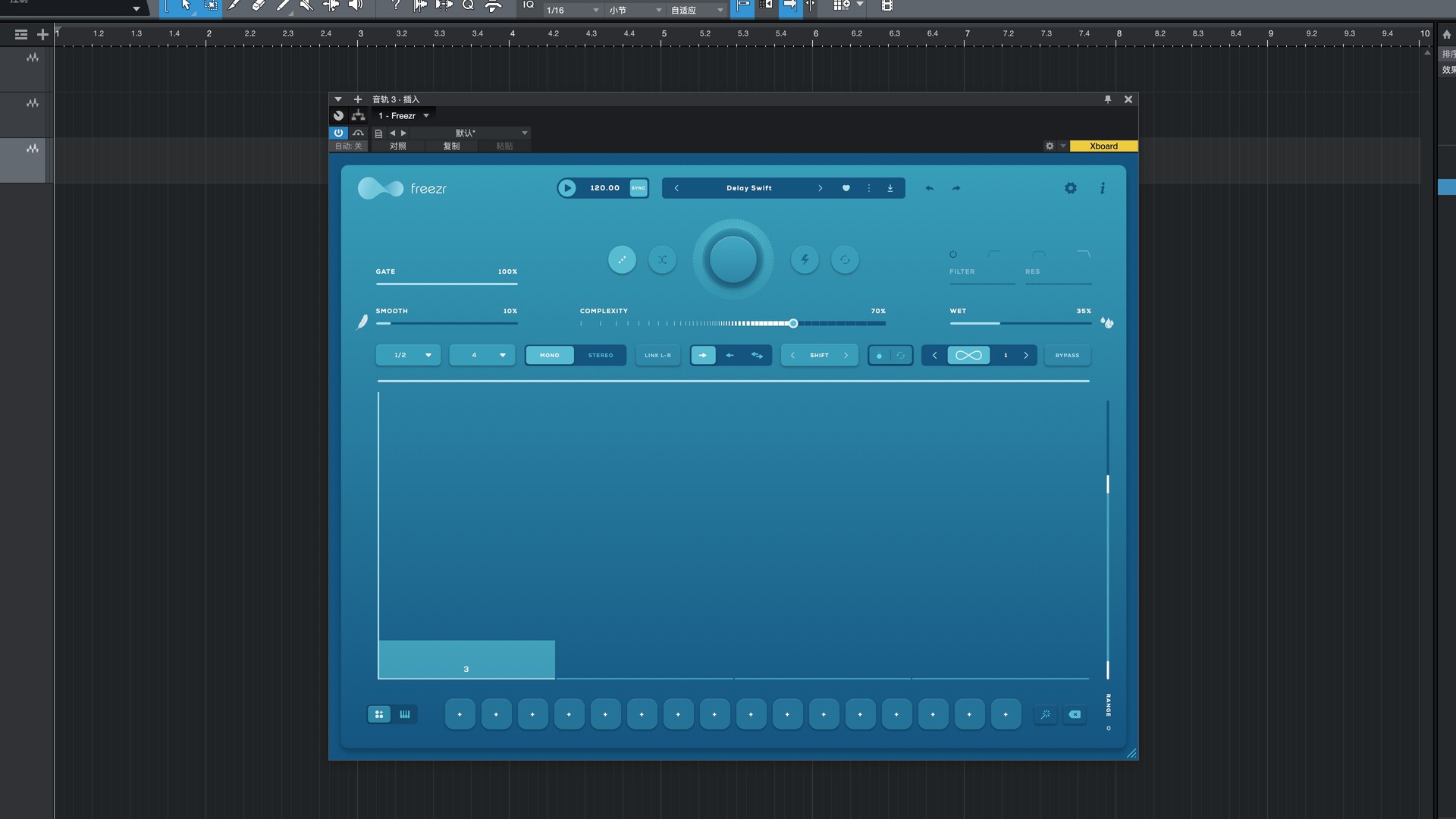Click the Freezr play button
Image resolution: width=1456 pixels, height=819 pixels.
(566, 188)
